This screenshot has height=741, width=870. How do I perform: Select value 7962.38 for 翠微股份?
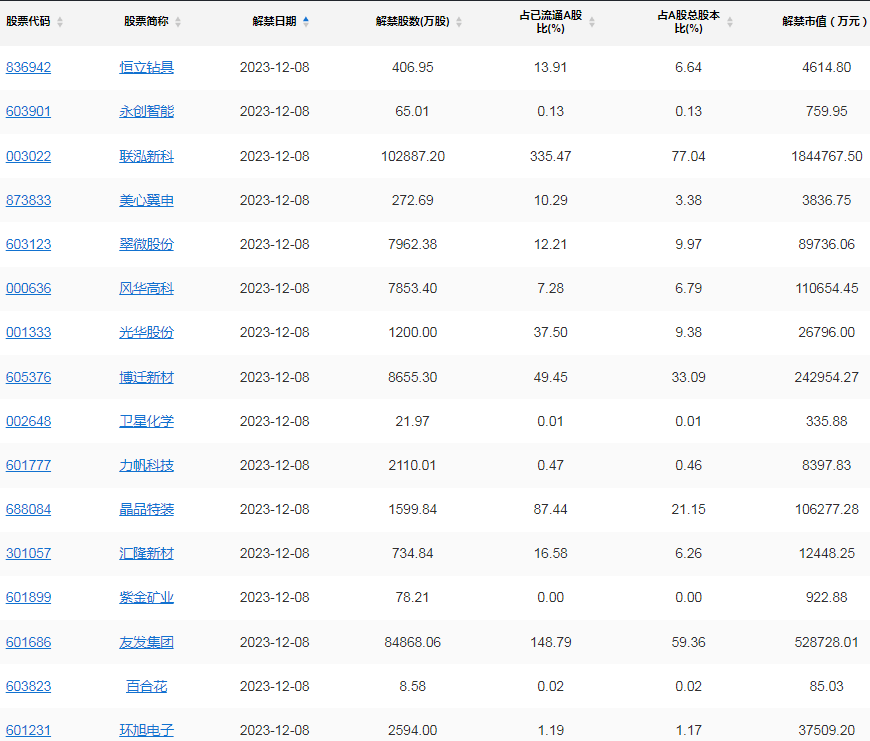pyautogui.click(x=413, y=245)
